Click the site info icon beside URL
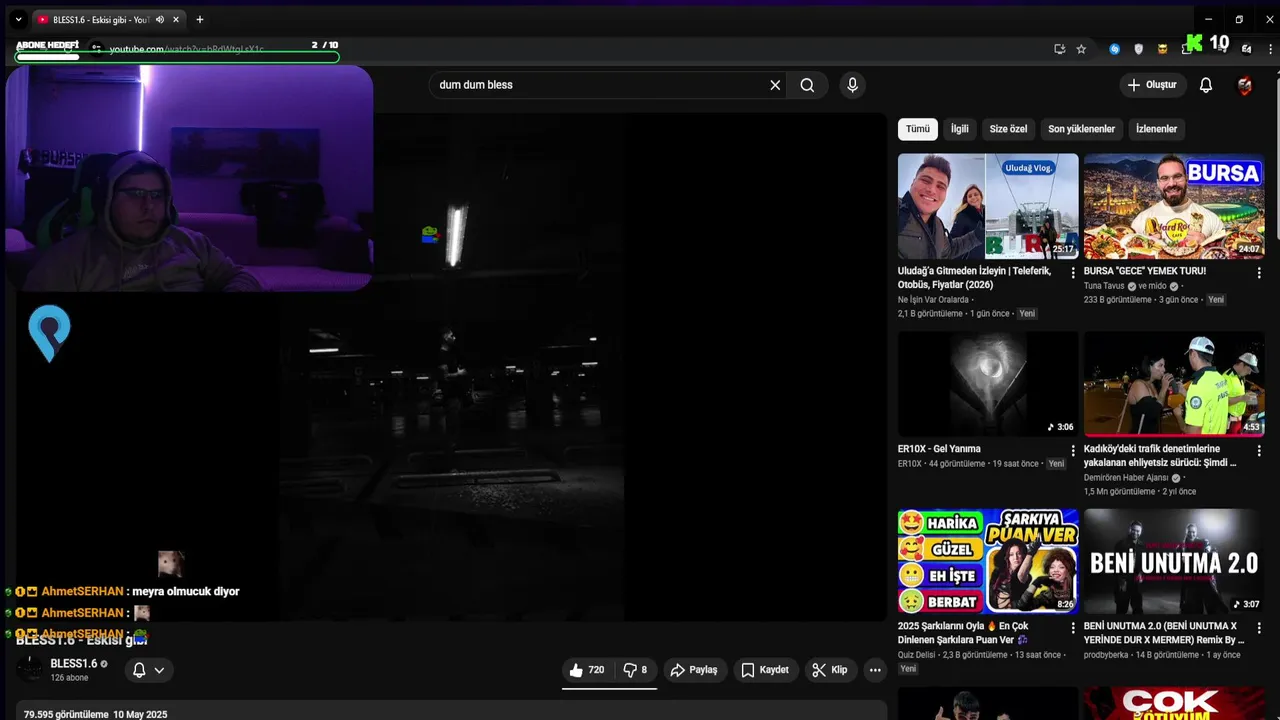Viewport: 1280px width, 720px height. (96, 48)
